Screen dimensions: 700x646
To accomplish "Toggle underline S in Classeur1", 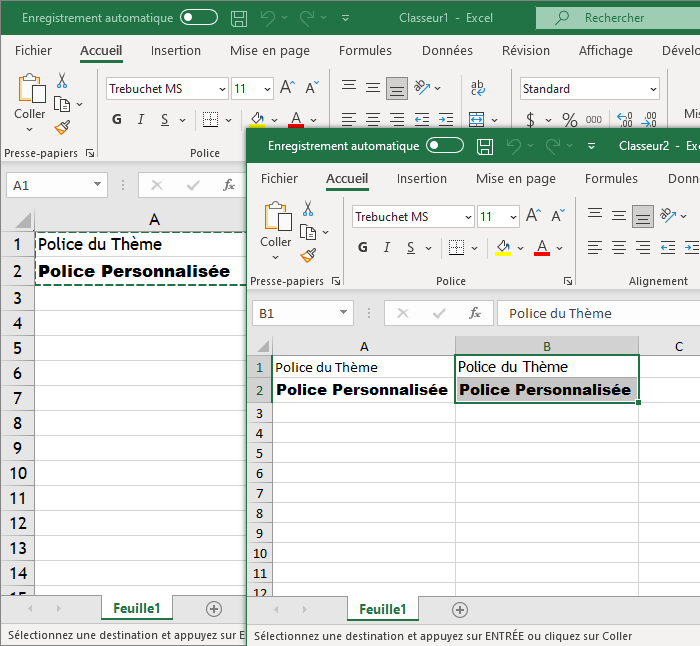I will (x=165, y=120).
